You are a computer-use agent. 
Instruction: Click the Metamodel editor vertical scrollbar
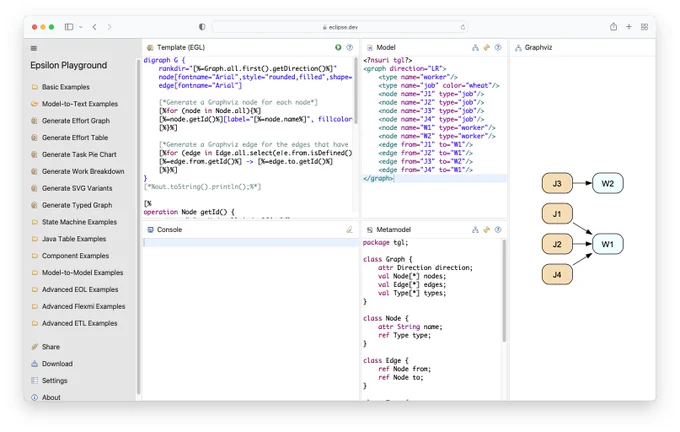point(504,291)
